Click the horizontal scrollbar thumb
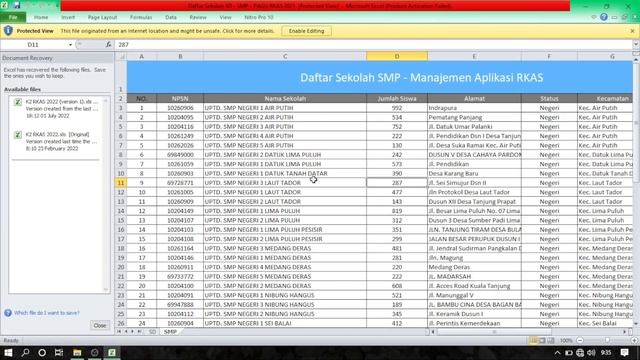 pos(494,332)
